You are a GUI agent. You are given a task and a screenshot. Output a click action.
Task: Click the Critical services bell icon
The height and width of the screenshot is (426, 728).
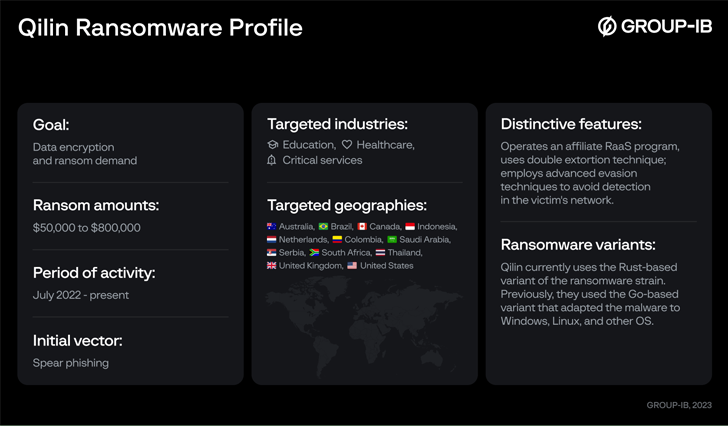click(272, 160)
